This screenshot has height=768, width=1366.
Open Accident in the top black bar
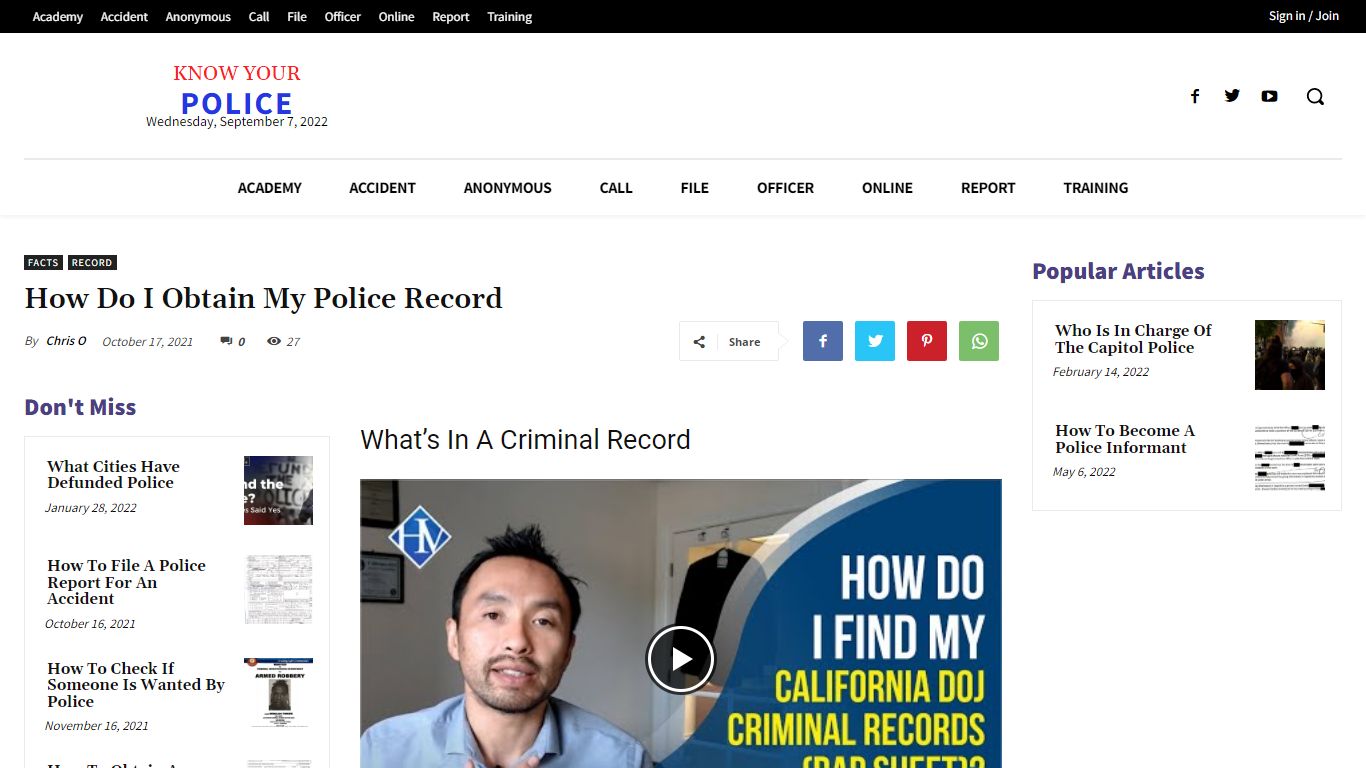[124, 17]
